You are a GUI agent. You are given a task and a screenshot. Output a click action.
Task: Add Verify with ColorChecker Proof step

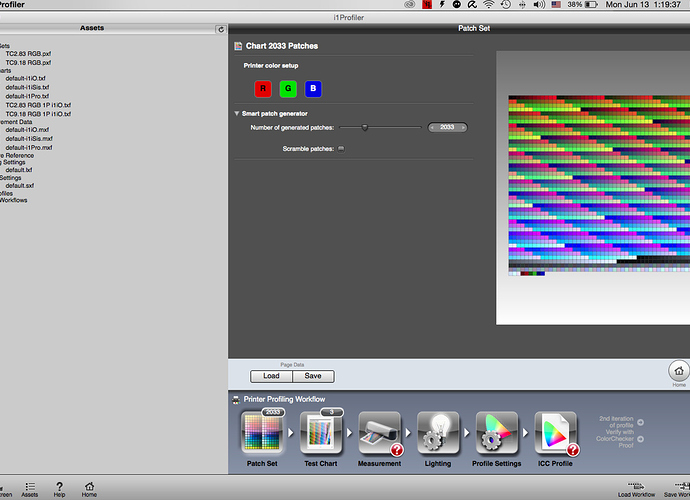pos(640,439)
